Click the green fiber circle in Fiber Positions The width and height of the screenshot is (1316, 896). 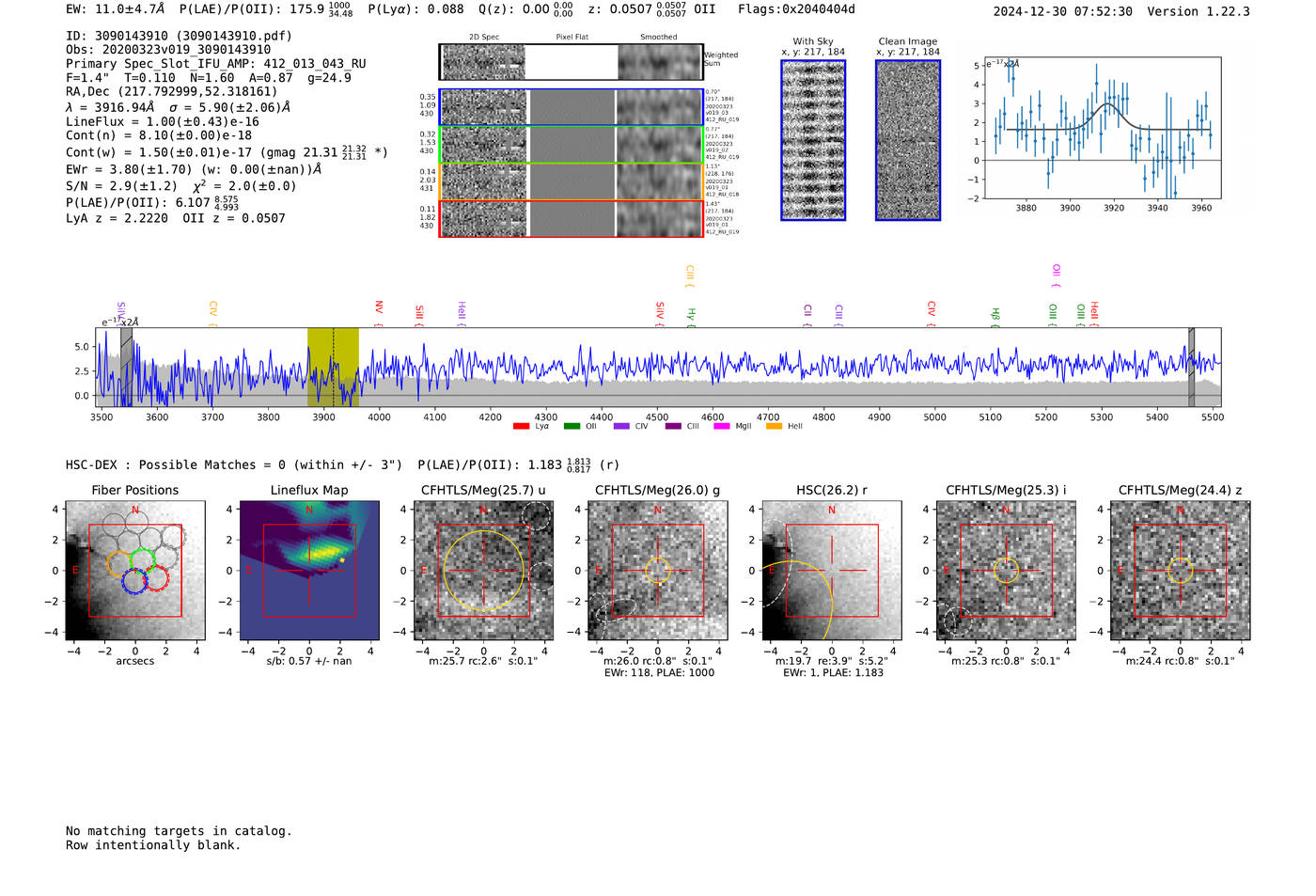click(143, 561)
